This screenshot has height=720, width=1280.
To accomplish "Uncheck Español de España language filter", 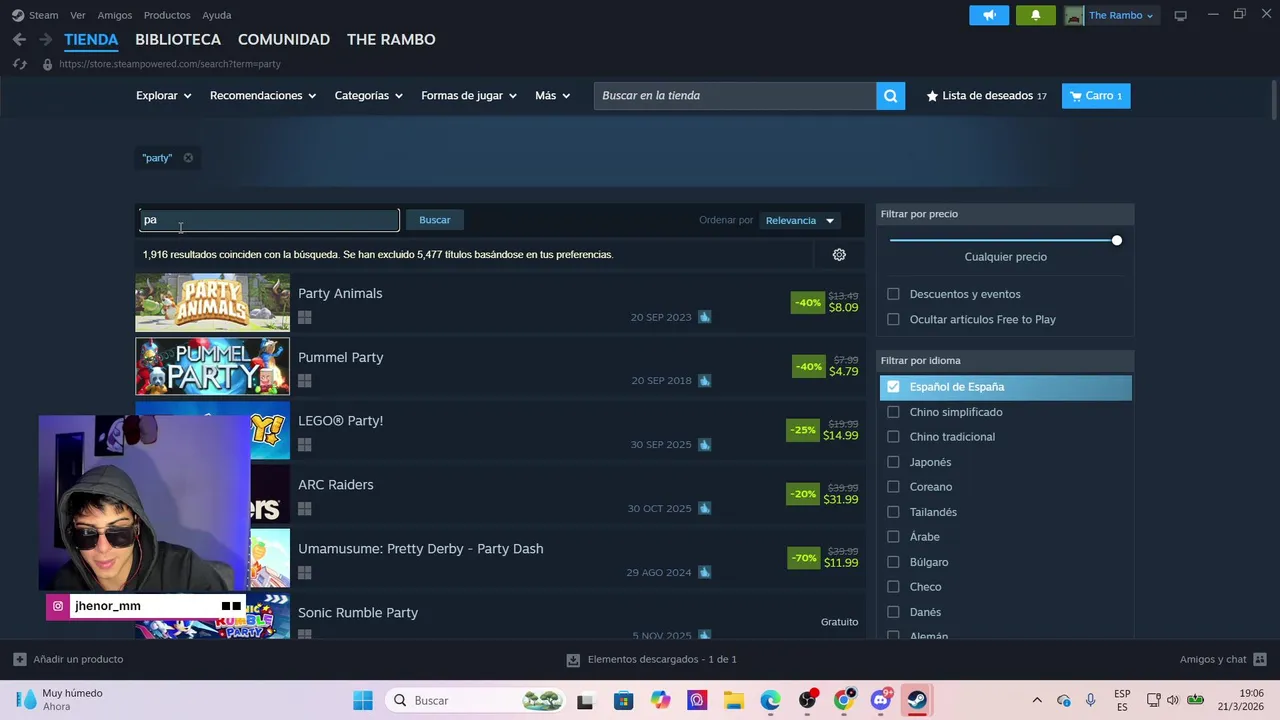I will pyautogui.click(x=893, y=387).
